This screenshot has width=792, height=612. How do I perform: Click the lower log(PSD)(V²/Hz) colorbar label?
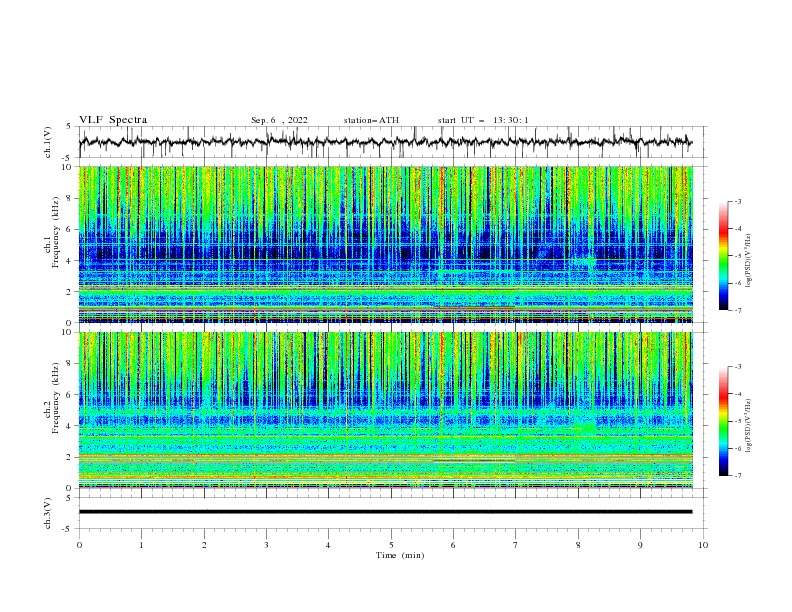(749, 425)
